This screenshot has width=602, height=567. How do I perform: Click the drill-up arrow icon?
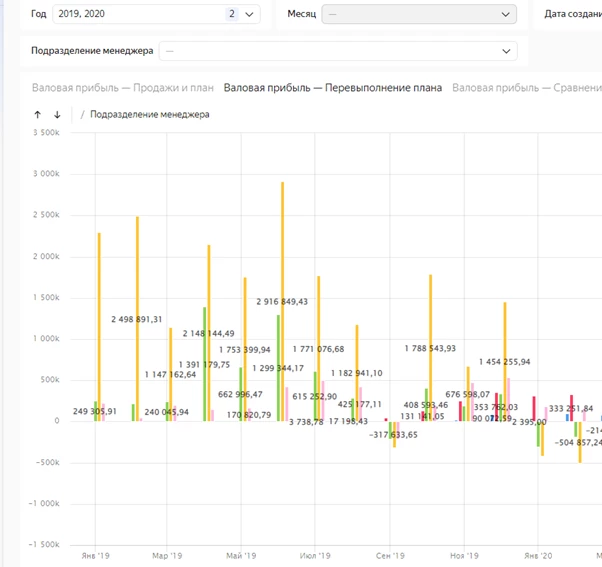[x=38, y=114]
